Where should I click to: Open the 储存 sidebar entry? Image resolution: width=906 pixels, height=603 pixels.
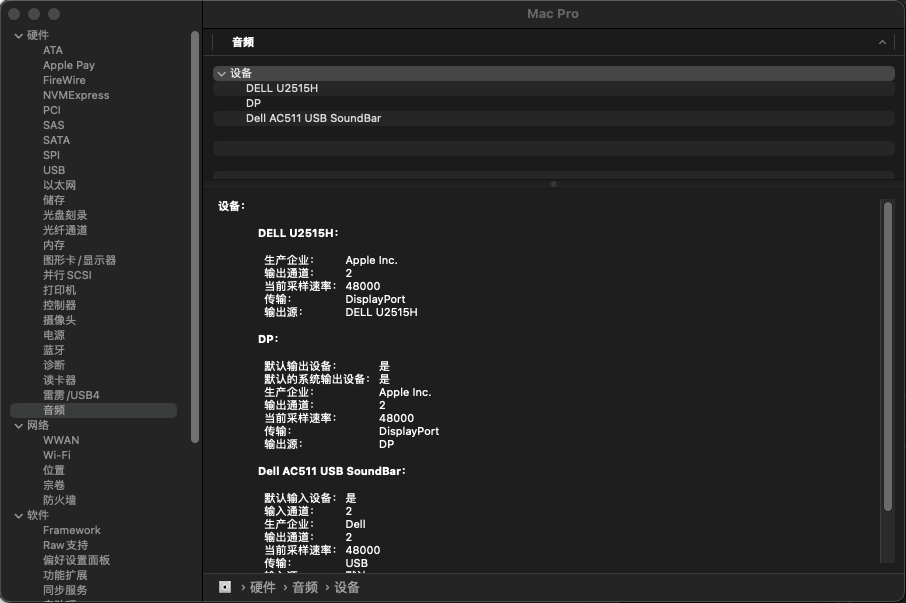tap(54, 200)
